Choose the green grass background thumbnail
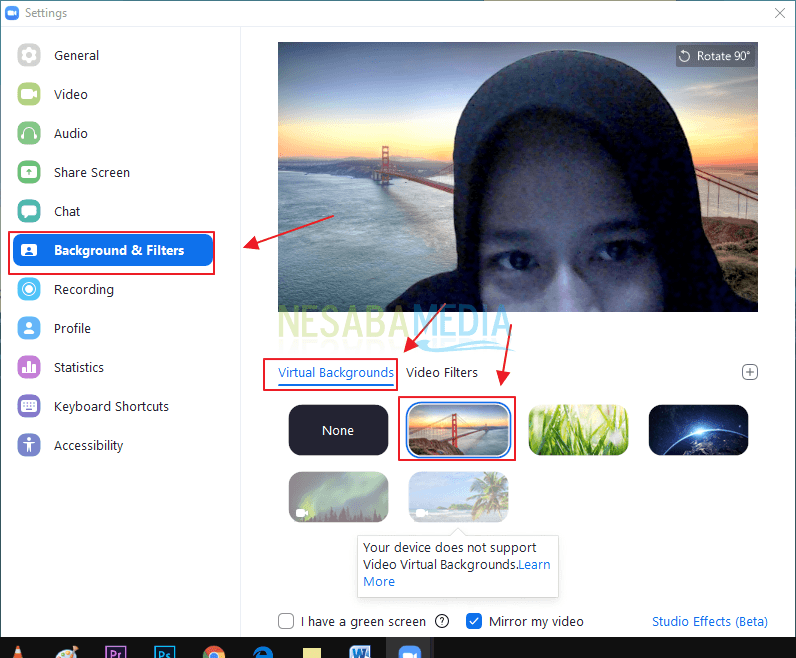 [x=578, y=430]
